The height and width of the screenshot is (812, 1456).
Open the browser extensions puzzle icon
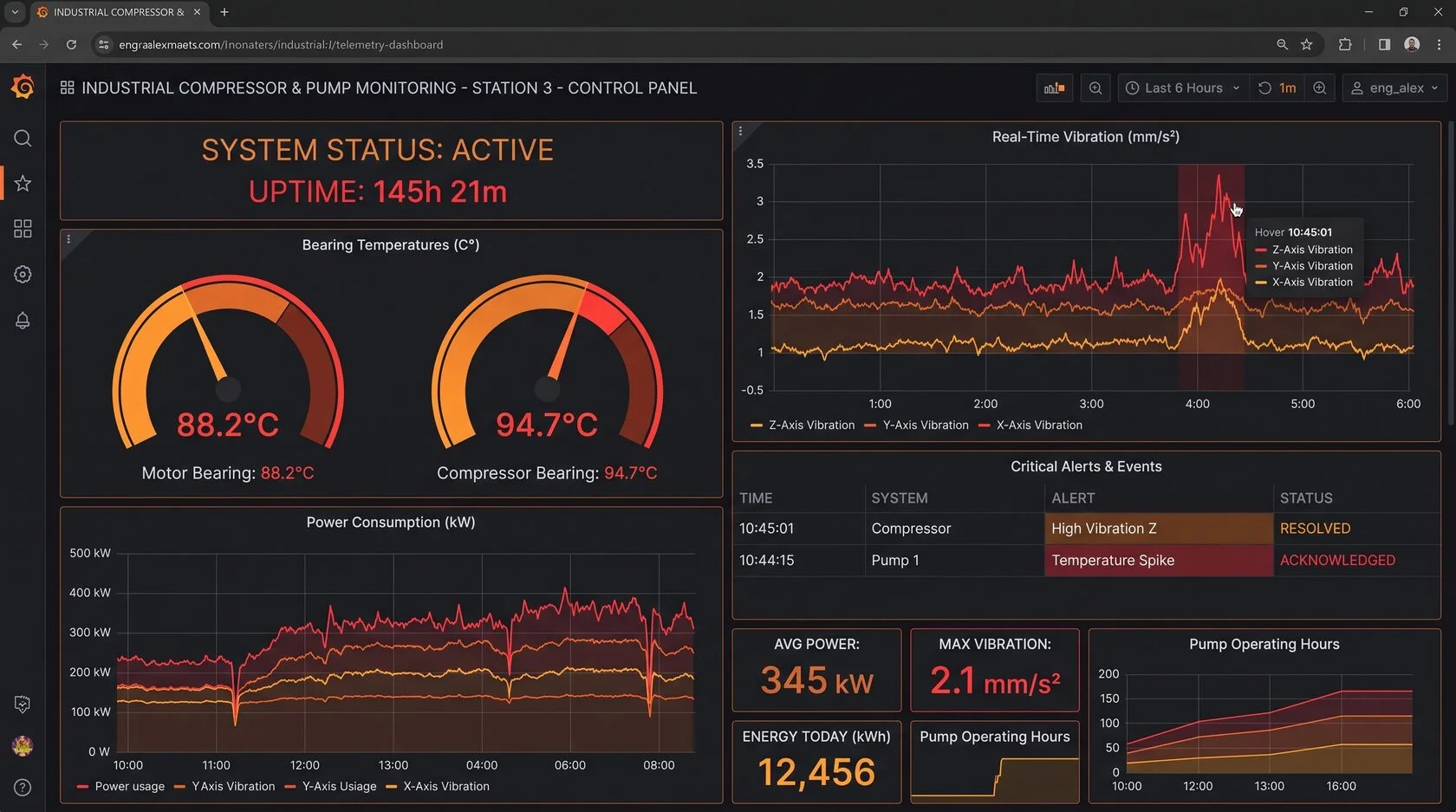[x=1345, y=44]
